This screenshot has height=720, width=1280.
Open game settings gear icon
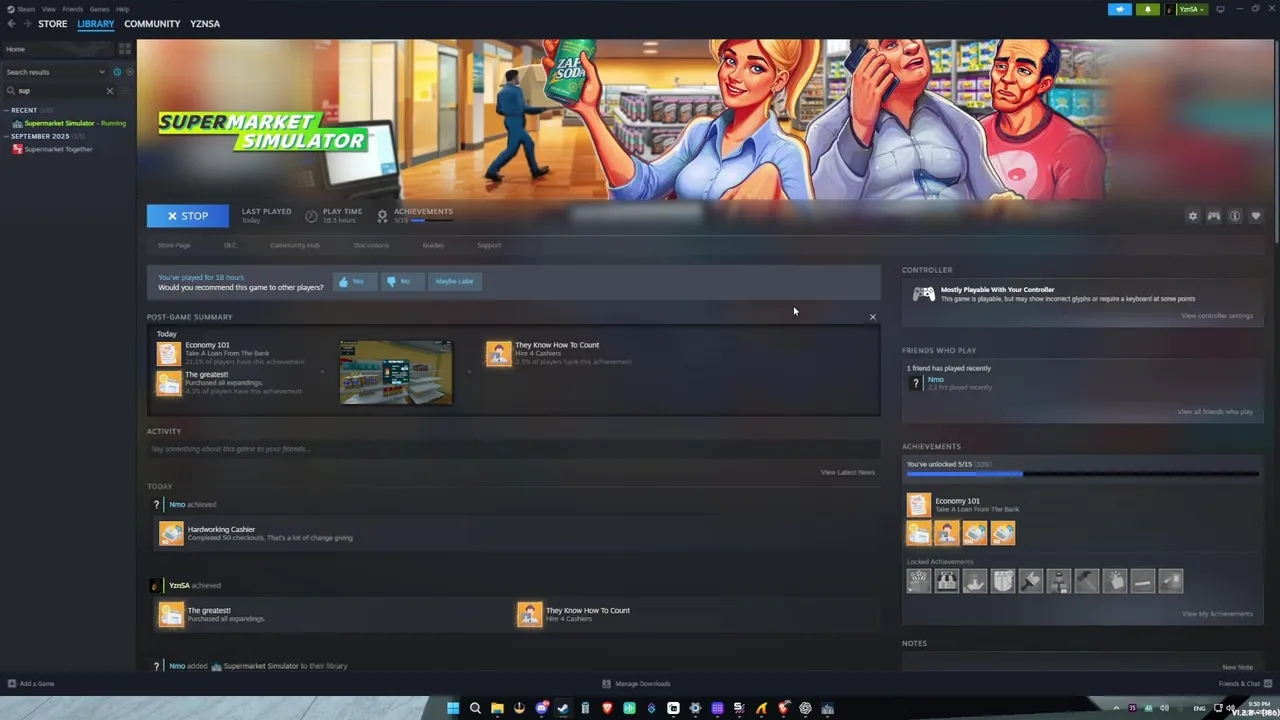[x=1192, y=216]
